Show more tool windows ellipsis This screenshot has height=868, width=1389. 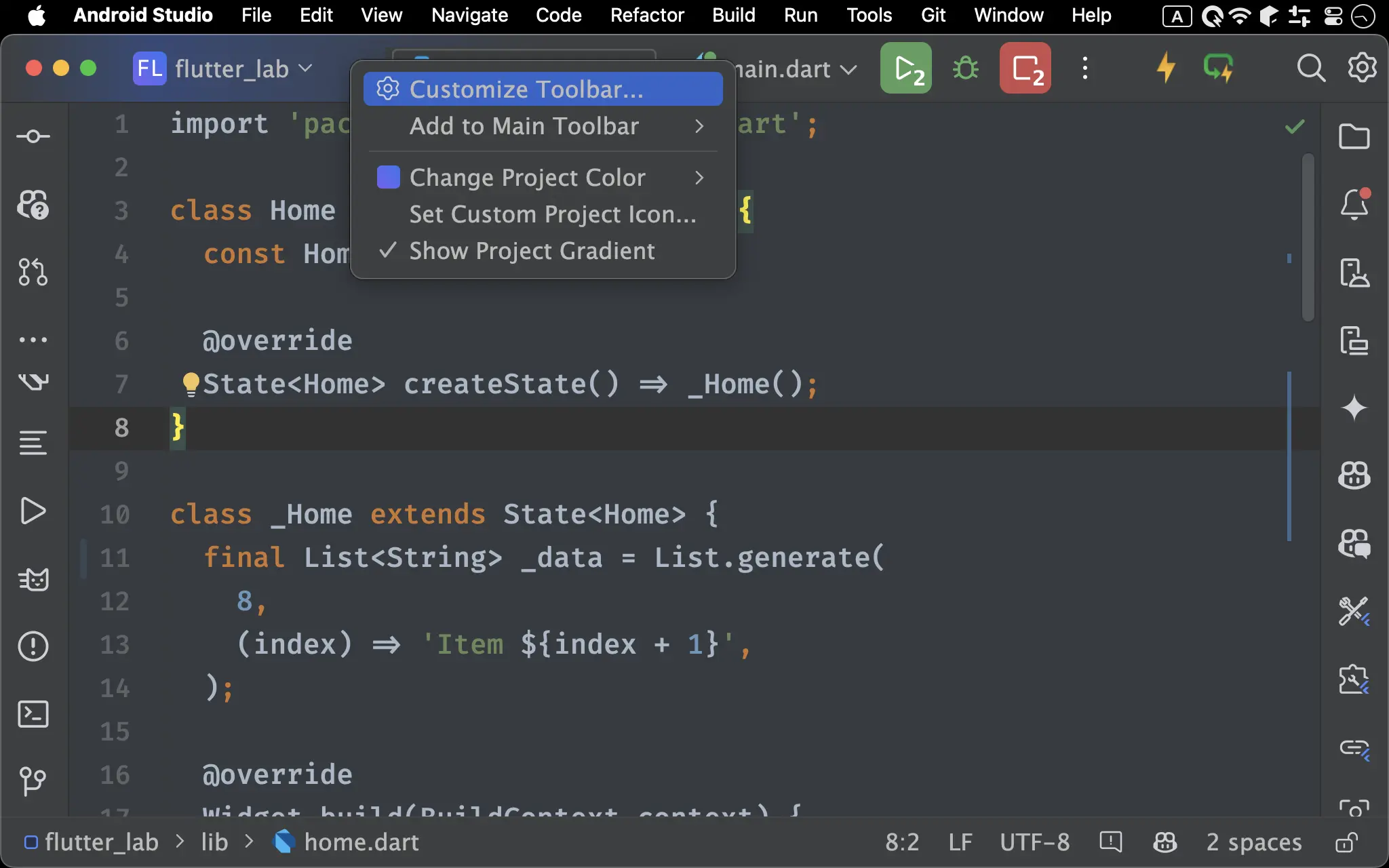coord(33,340)
